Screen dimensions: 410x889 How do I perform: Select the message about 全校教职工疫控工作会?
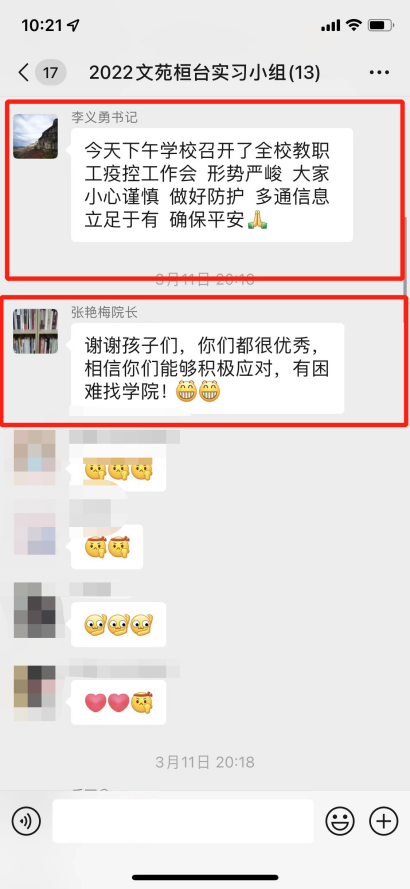click(x=212, y=185)
